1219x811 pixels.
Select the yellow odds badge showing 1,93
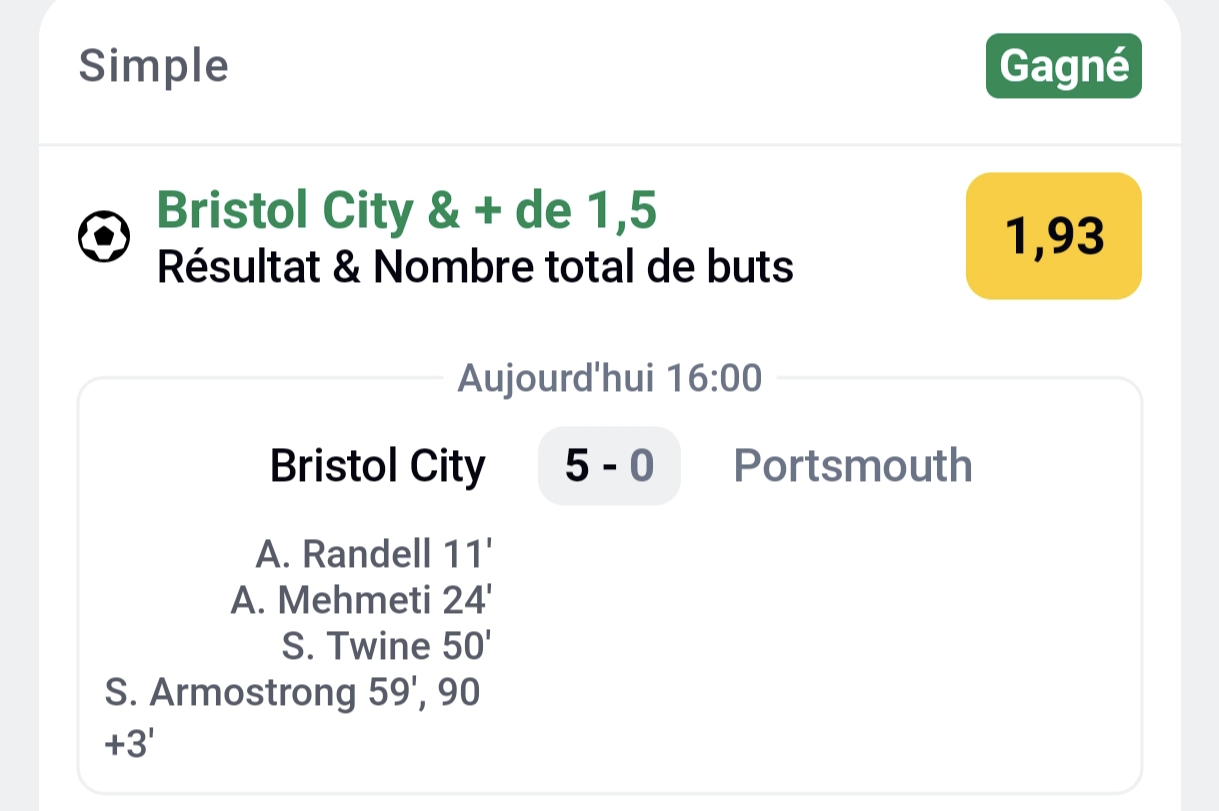point(1052,236)
